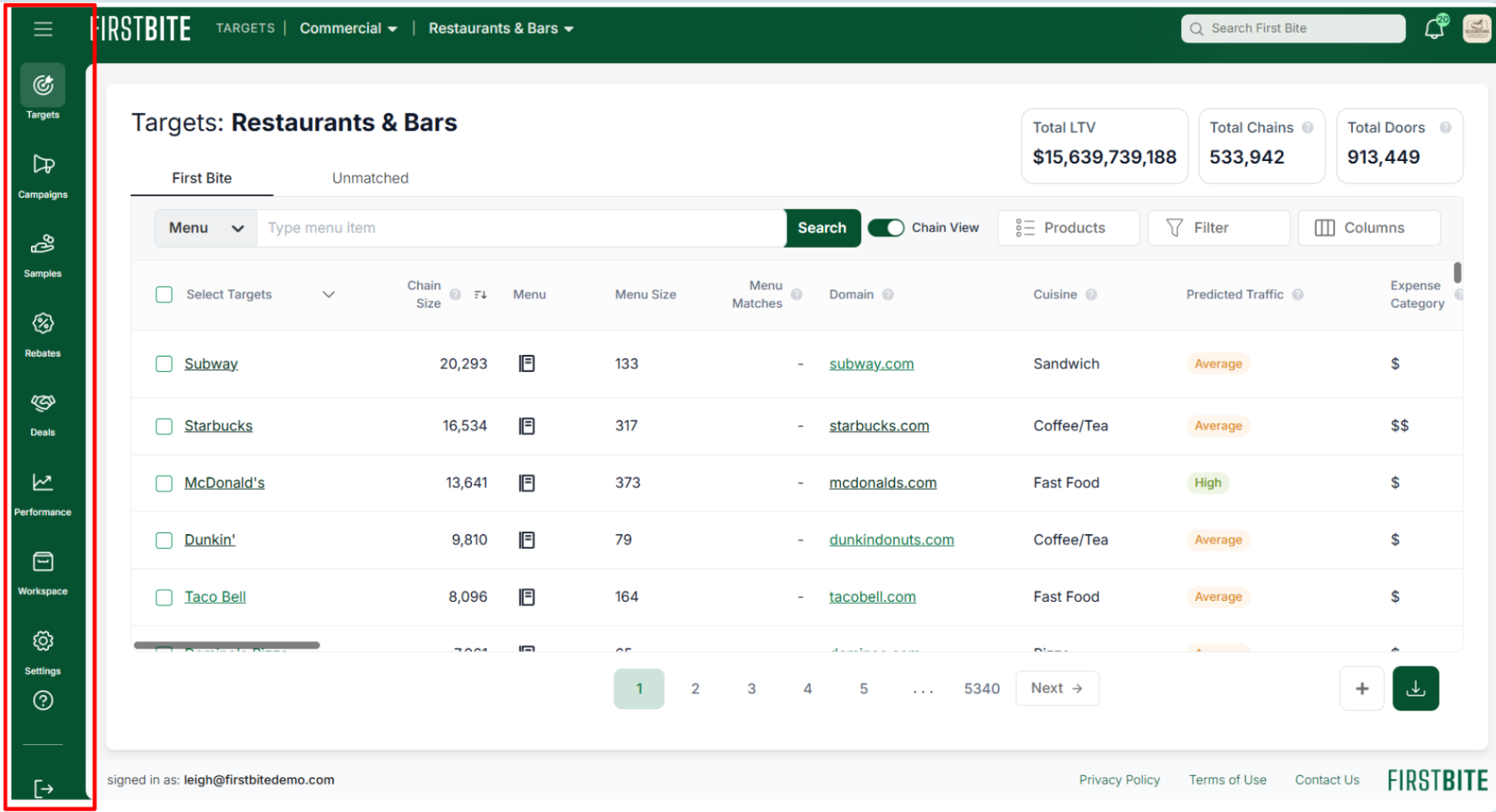Open Campaigns from the sidebar

[43, 176]
